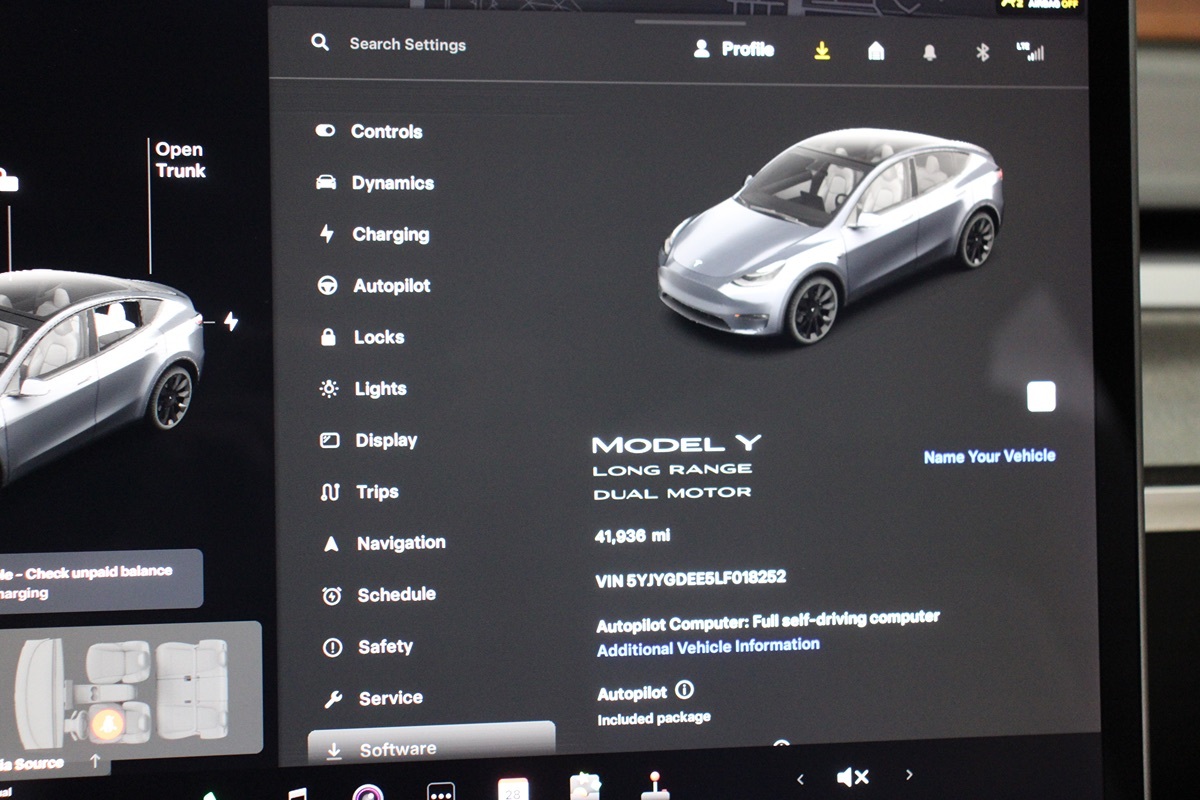
Task: Tap the charge port lightning bolt
Action: 231,322
